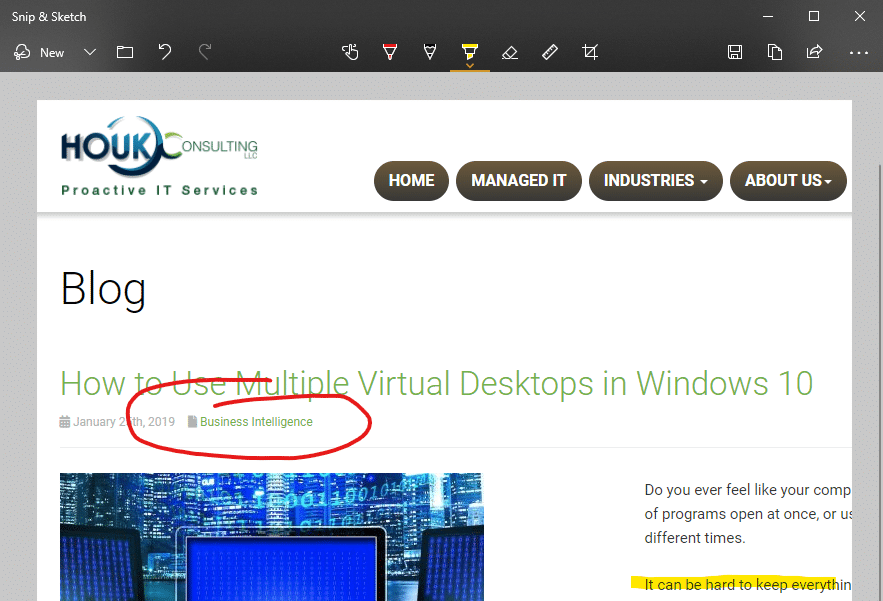Activate the Image crop tool
This screenshot has width=883, height=601.
coord(590,52)
